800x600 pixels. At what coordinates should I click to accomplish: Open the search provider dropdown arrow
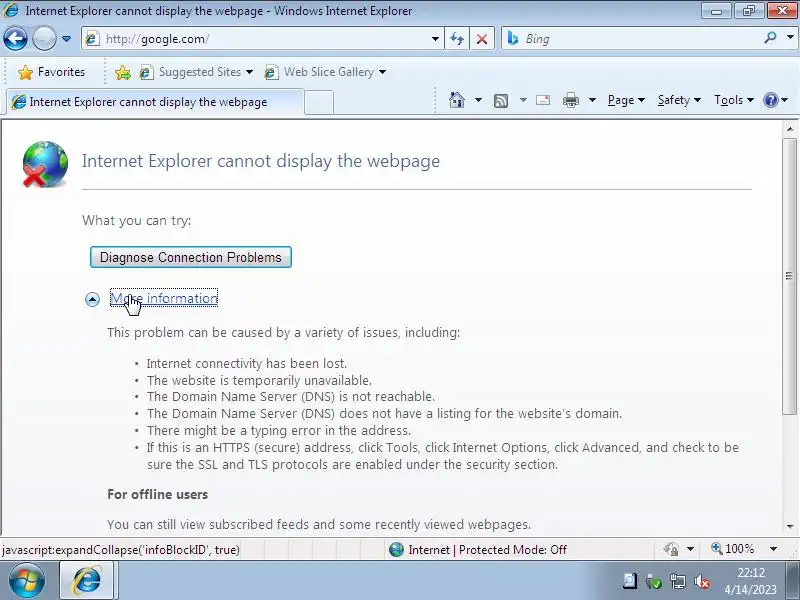coord(790,38)
